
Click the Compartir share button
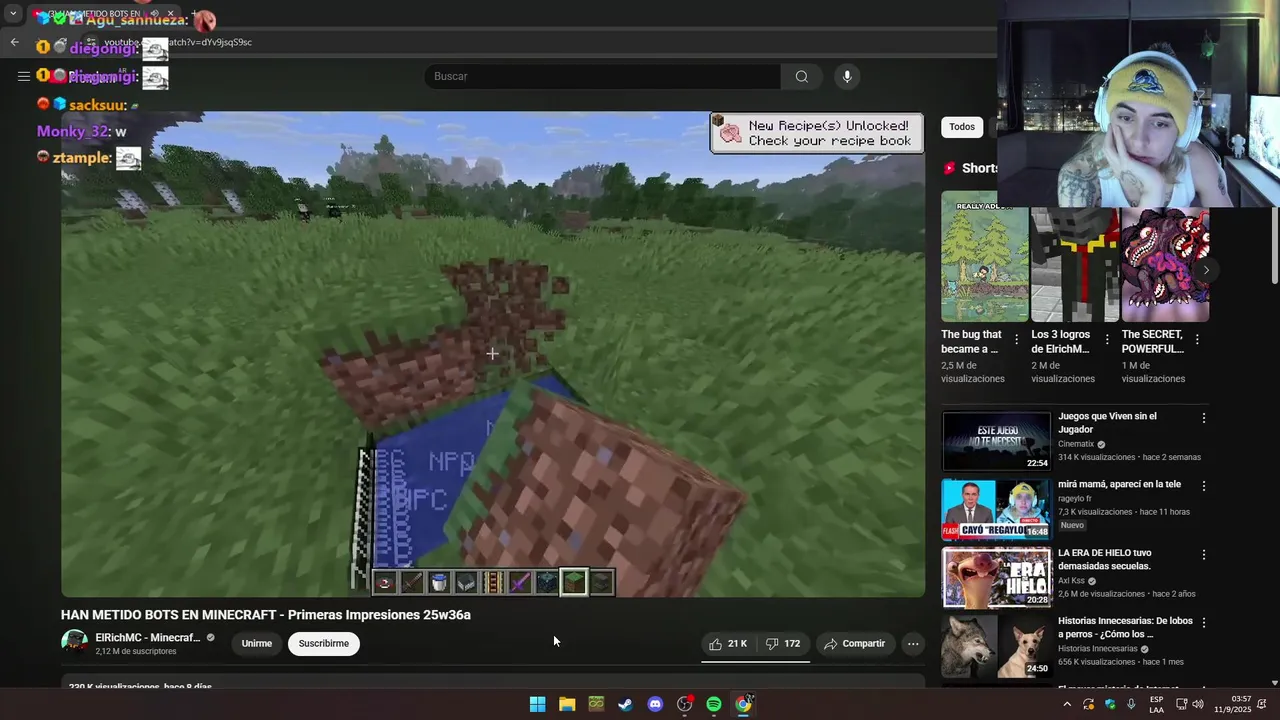point(854,644)
